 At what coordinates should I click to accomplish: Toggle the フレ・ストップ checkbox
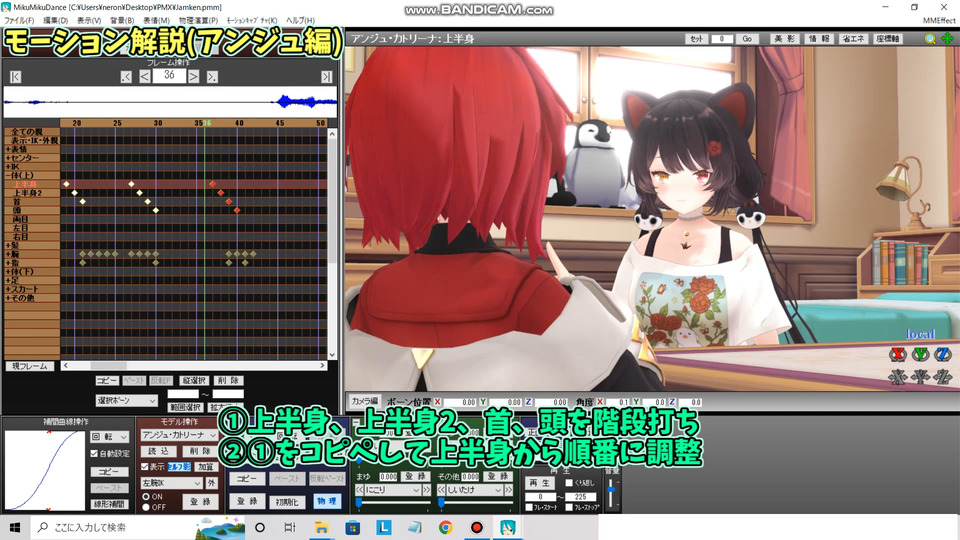click(569, 508)
